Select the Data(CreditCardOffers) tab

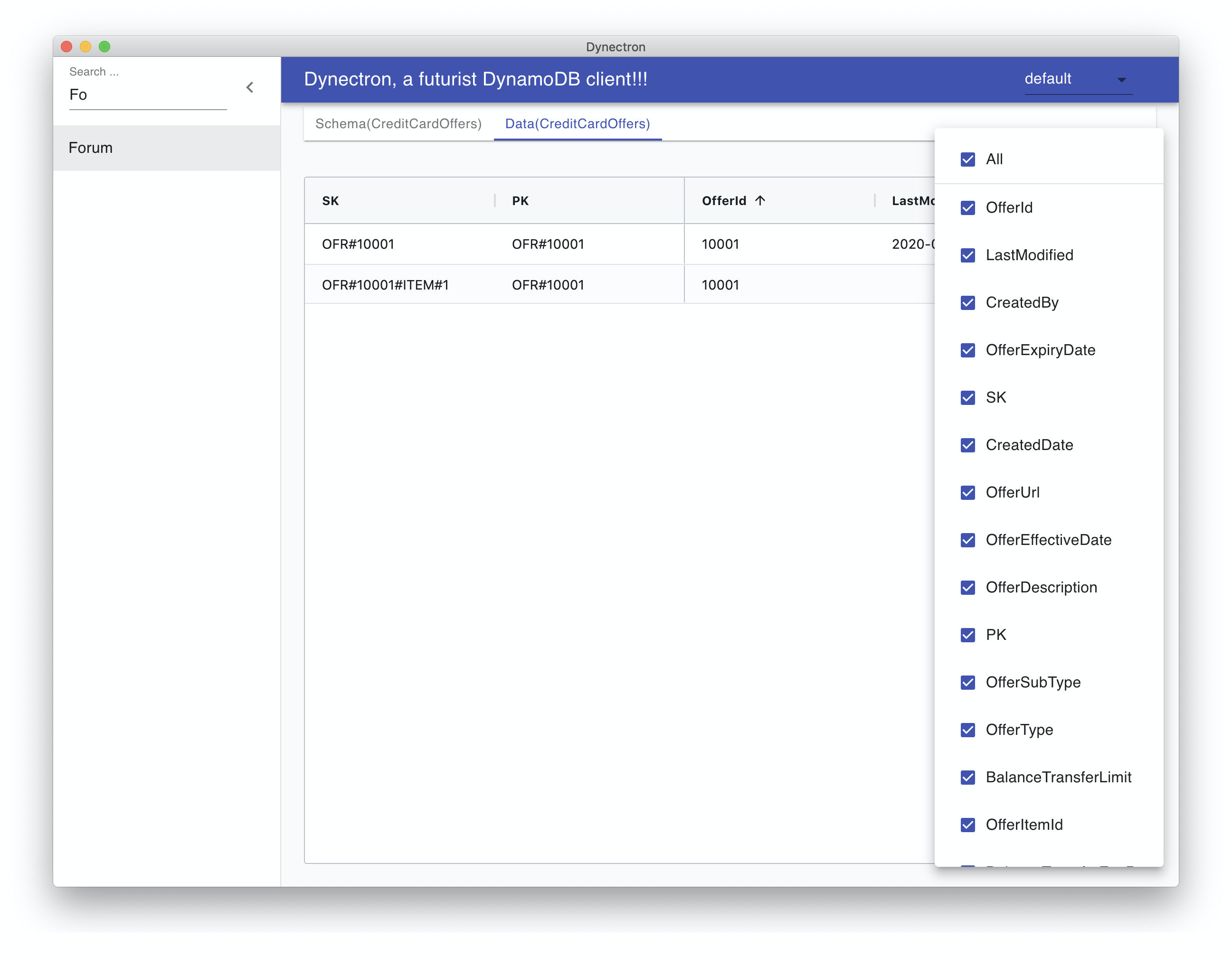[577, 123]
